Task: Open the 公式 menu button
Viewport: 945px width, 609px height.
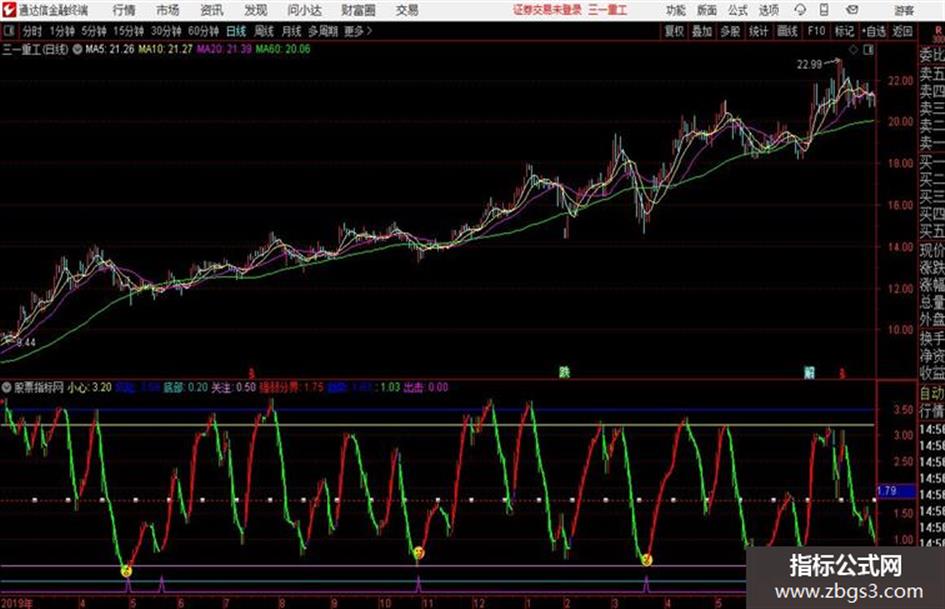Action: point(738,10)
